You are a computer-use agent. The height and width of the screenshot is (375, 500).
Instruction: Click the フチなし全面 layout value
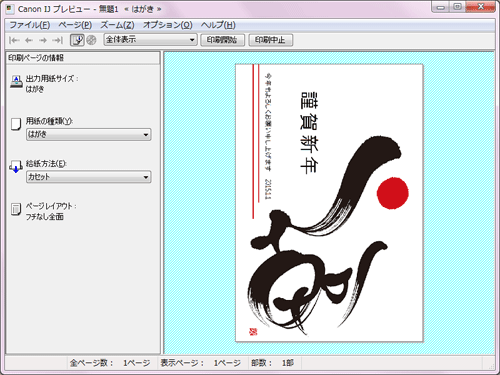44,217
